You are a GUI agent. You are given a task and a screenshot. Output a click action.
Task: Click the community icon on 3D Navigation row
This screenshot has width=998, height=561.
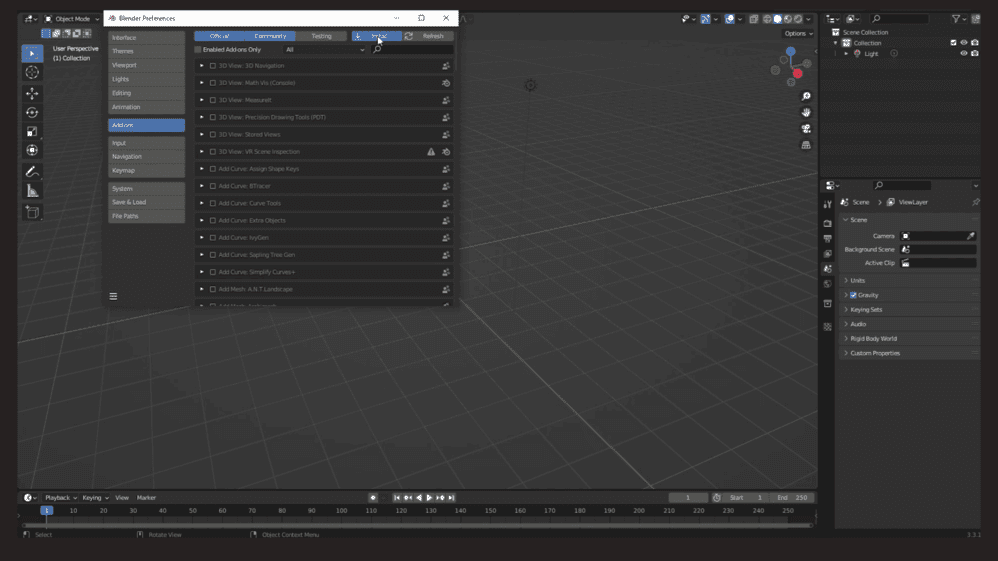tap(446, 66)
